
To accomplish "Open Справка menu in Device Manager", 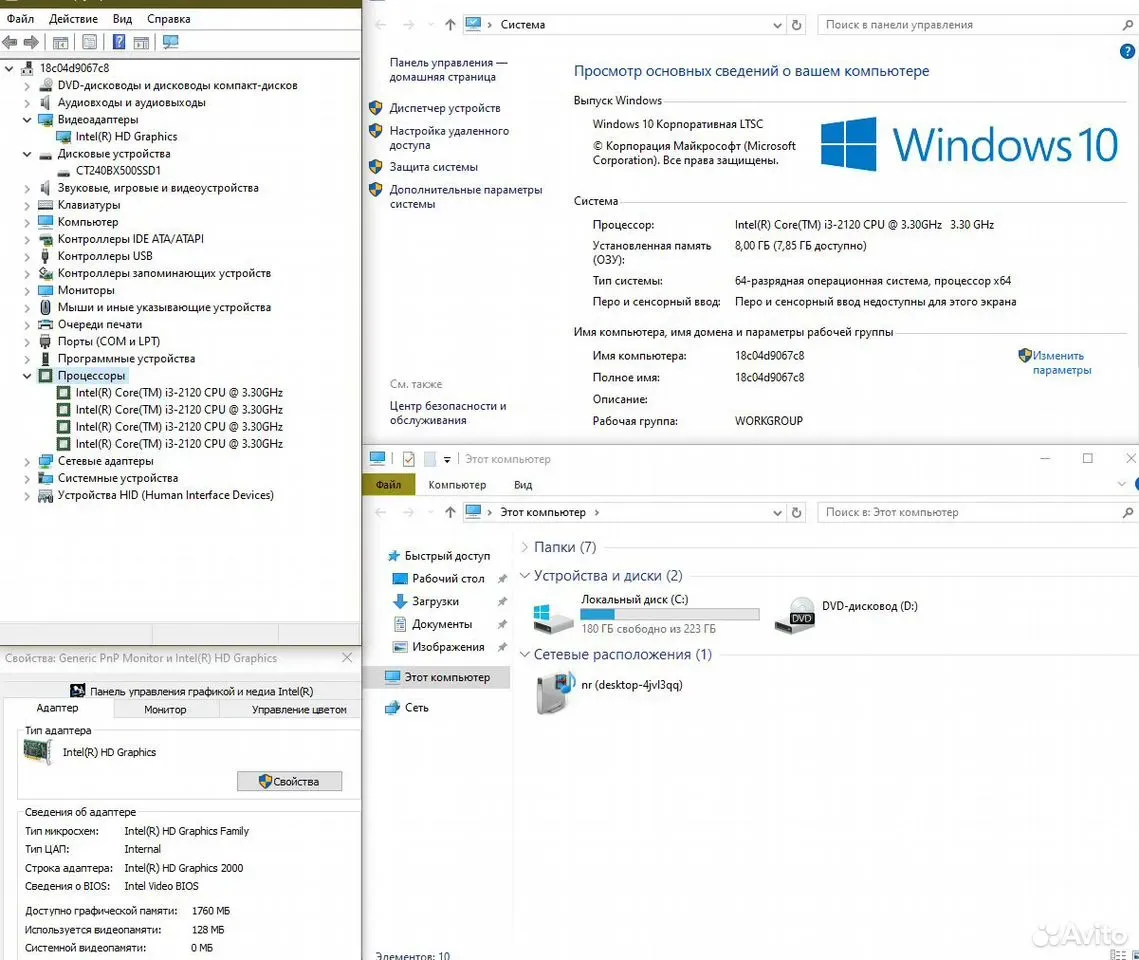I will click(169, 19).
